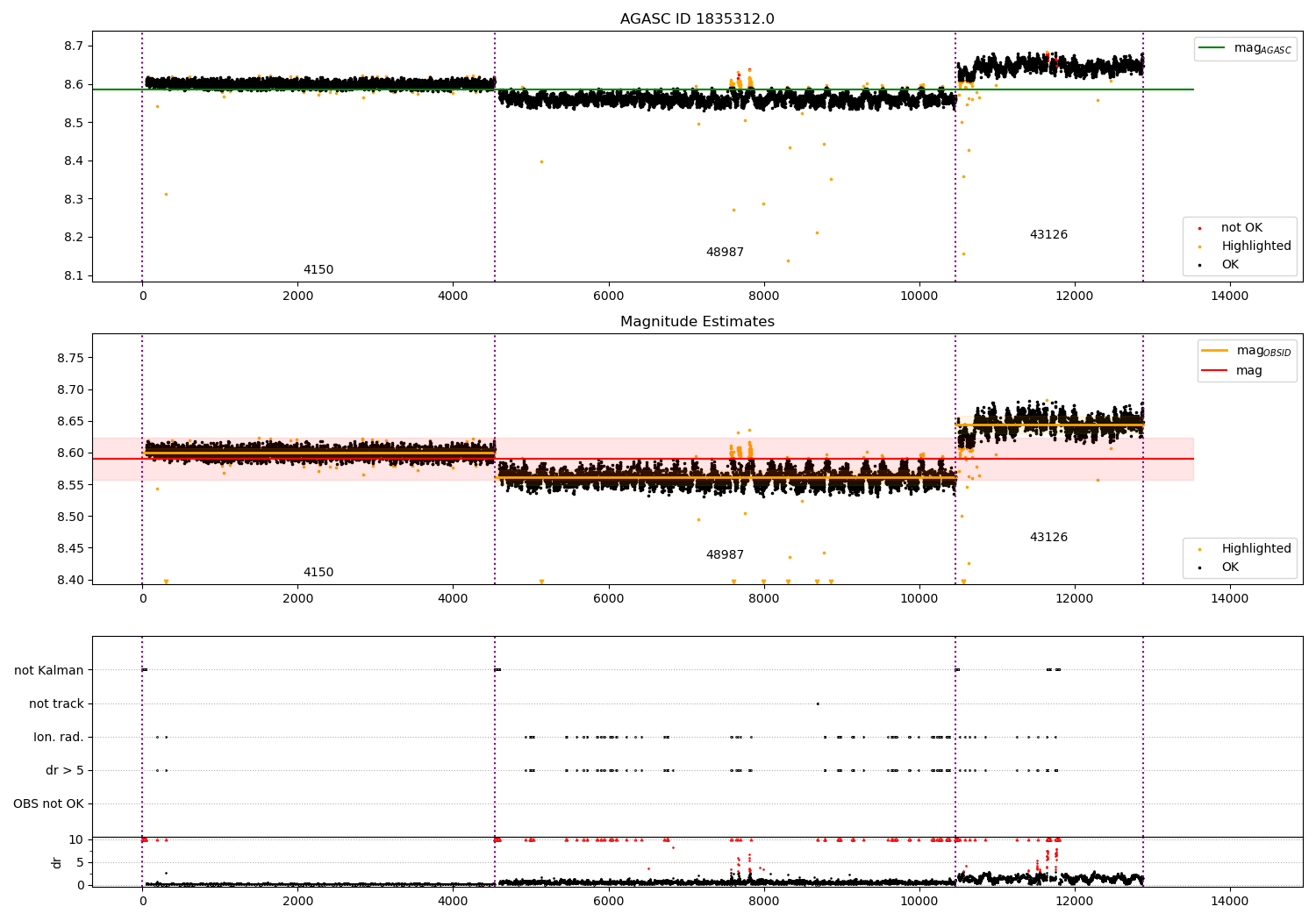Click x-axis tick '2000' on the bottom plot
The image size is (1316, 921).
coord(297,902)
